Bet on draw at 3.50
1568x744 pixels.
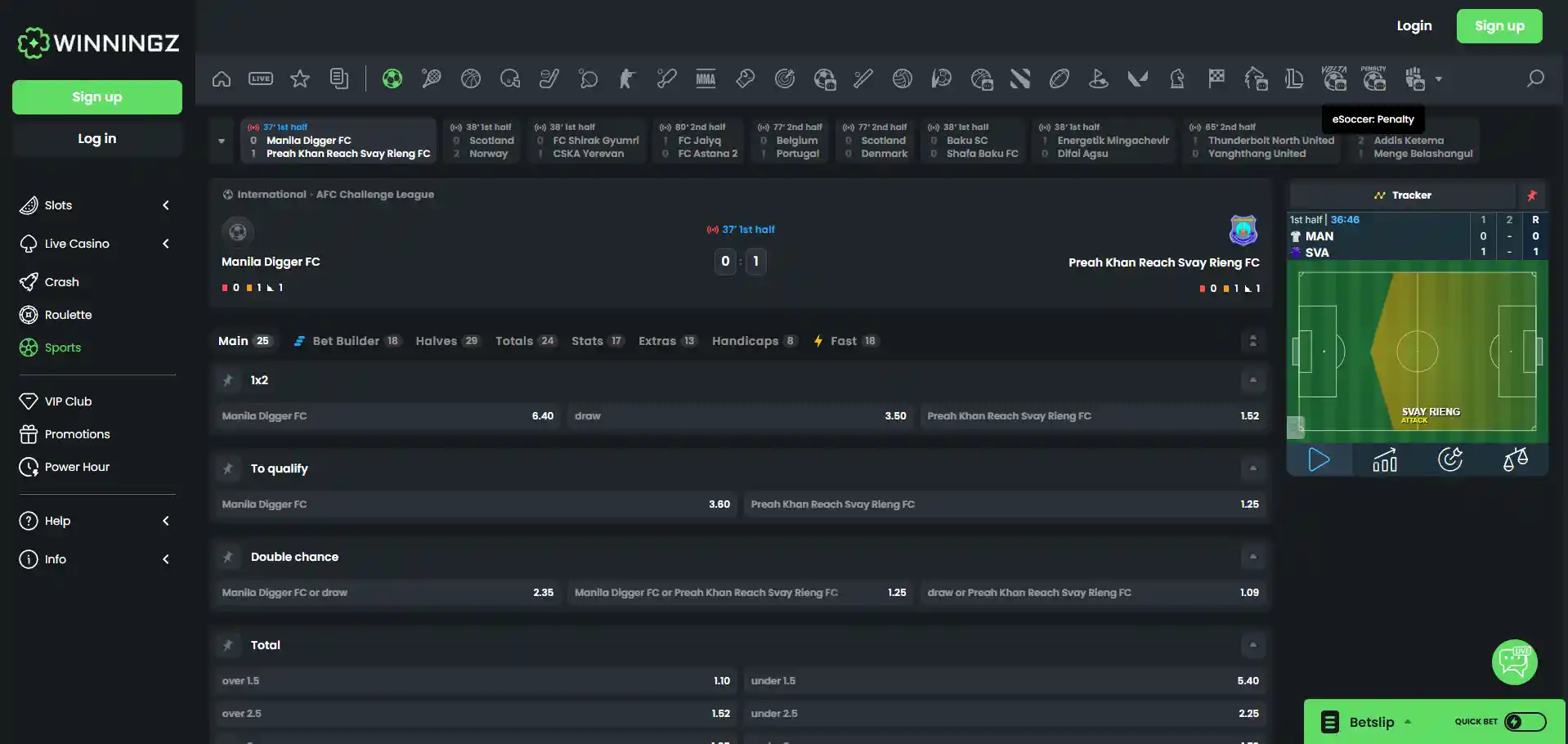pyautogui.click(x=740, y=416)
